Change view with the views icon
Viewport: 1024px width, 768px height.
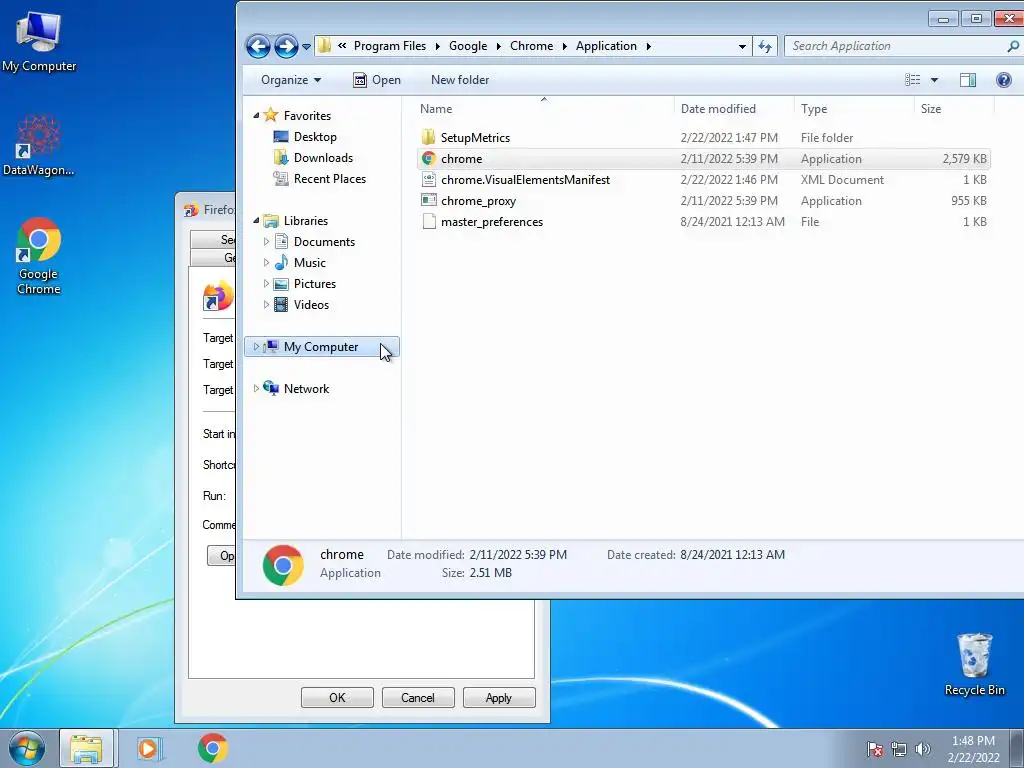point(912,80)
